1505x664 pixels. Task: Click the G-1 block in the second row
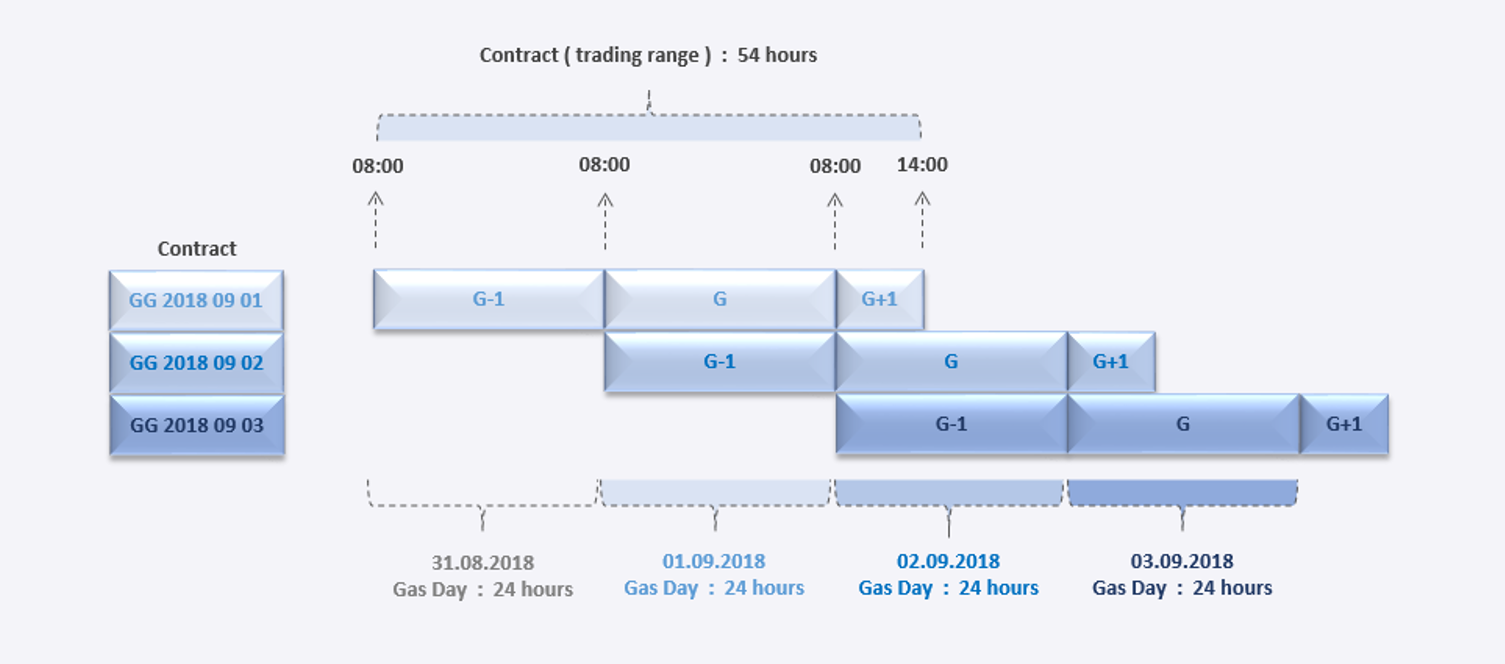(720, 362)
